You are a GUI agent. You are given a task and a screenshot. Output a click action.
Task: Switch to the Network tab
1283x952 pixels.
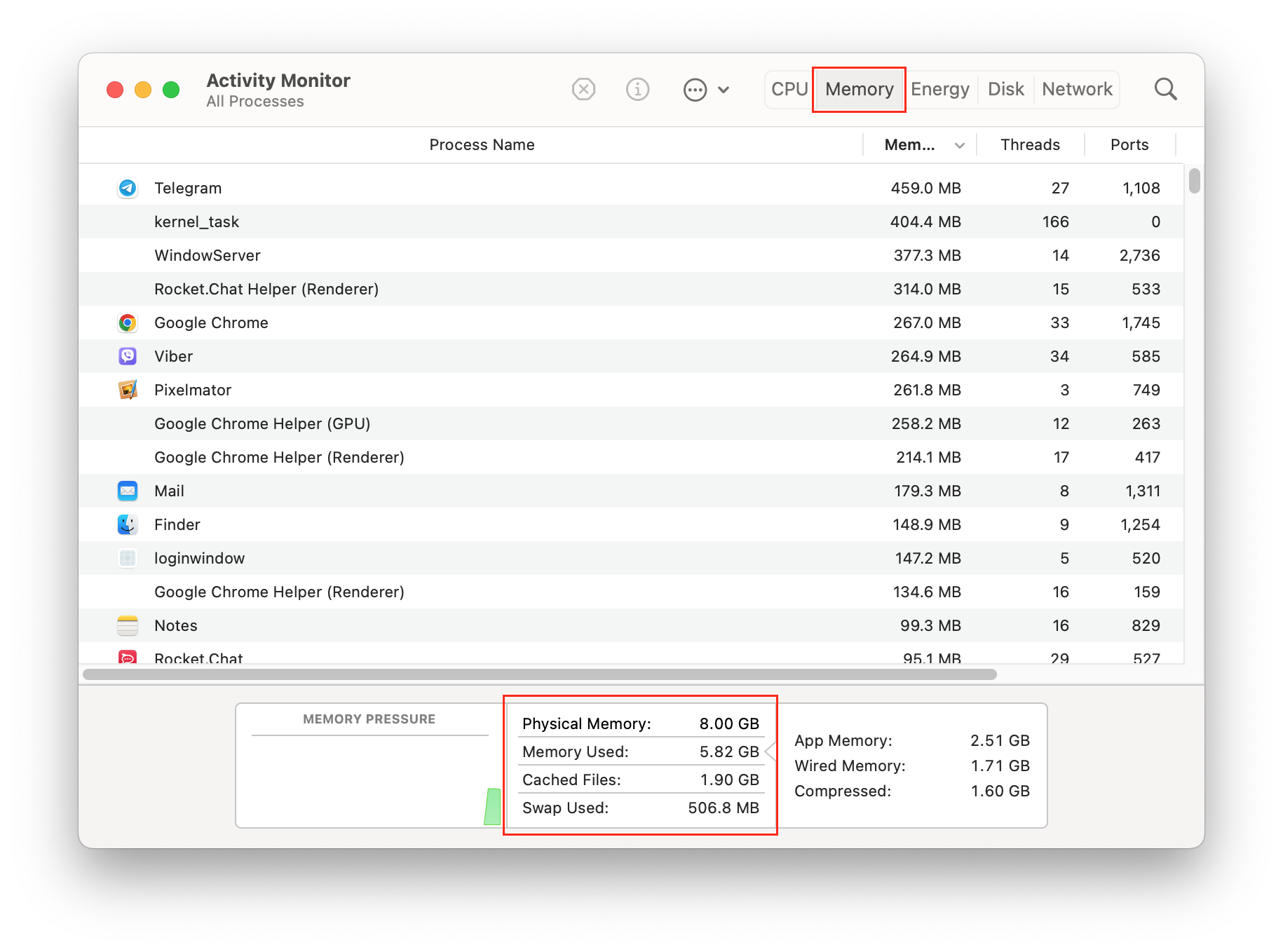click(1077, 89)
